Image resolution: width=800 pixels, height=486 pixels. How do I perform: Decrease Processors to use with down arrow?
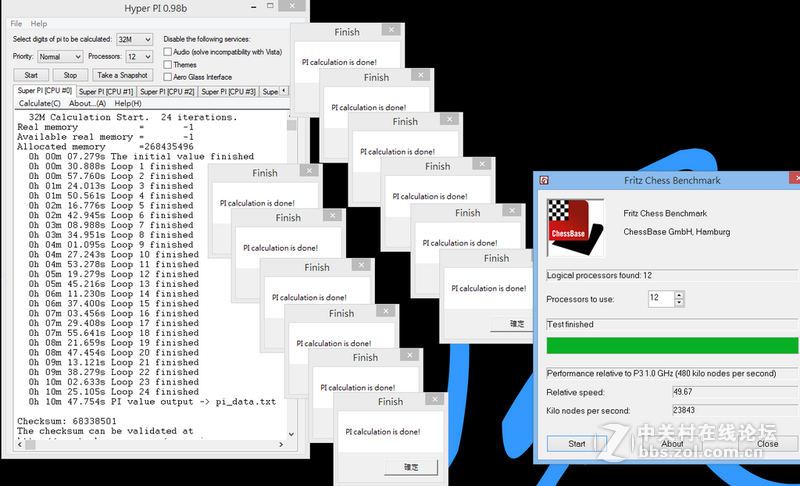click(x=679, y=302)
